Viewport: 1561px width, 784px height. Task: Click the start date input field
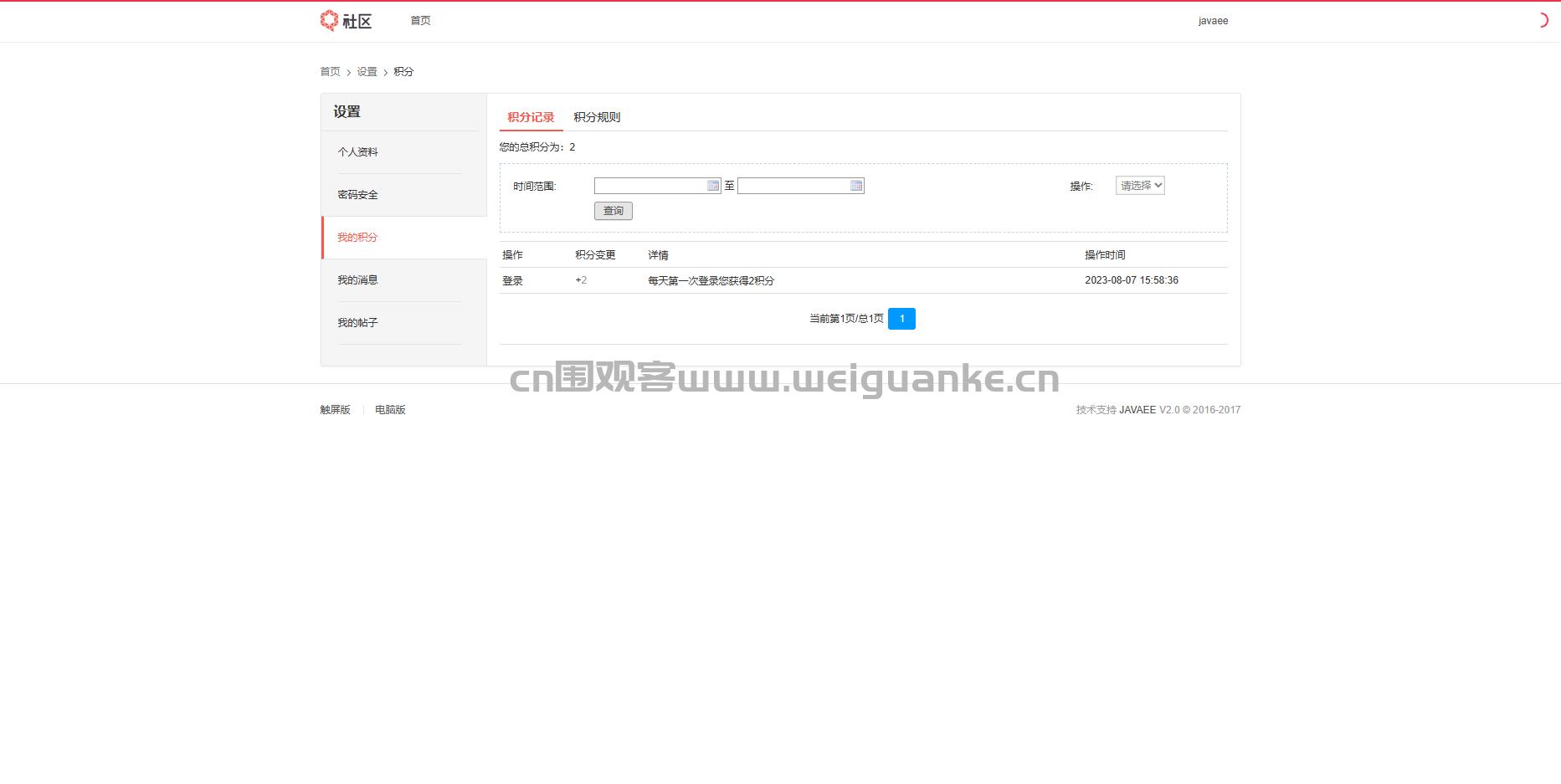653,186
